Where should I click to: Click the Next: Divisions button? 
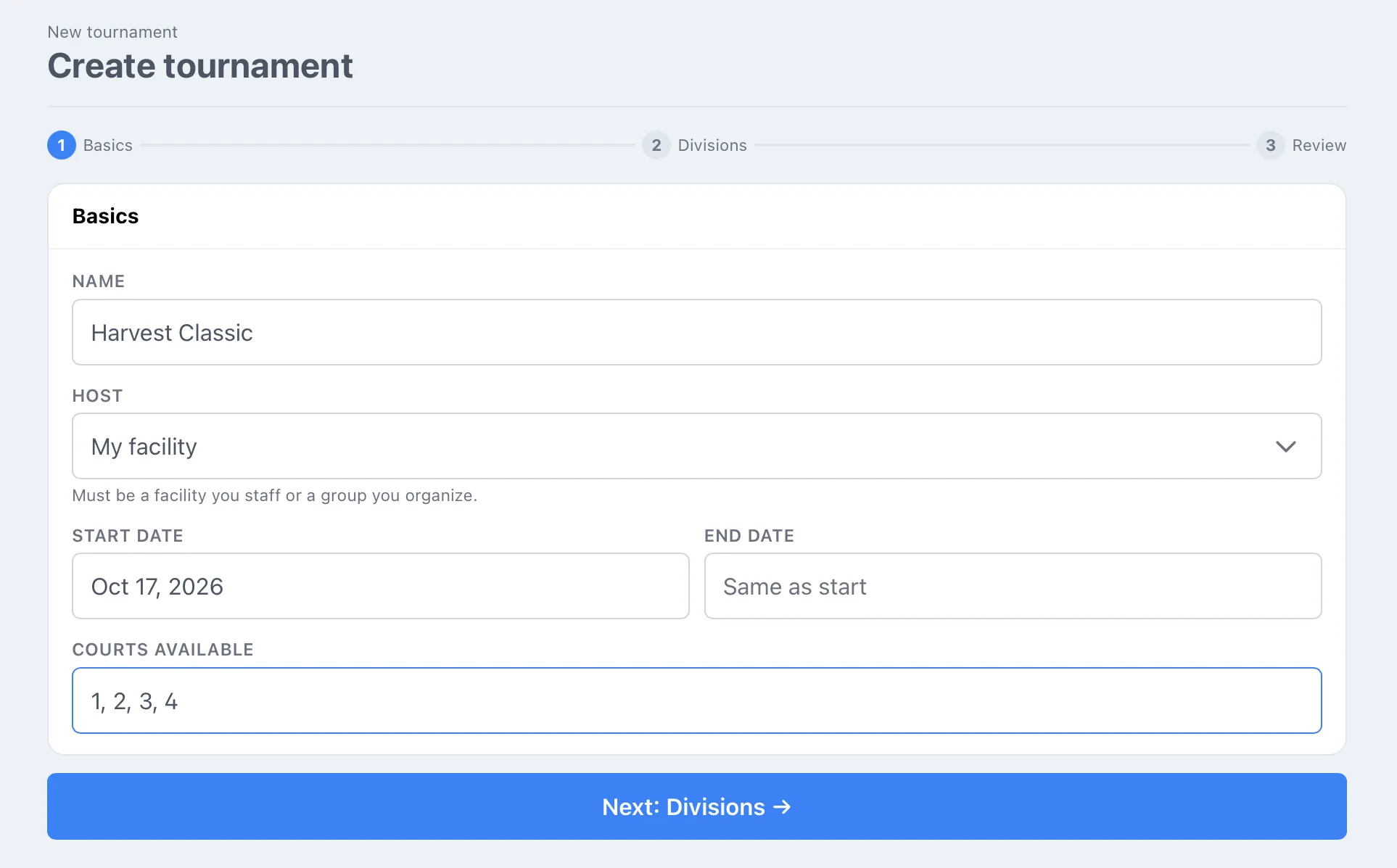tap(697, 806)
